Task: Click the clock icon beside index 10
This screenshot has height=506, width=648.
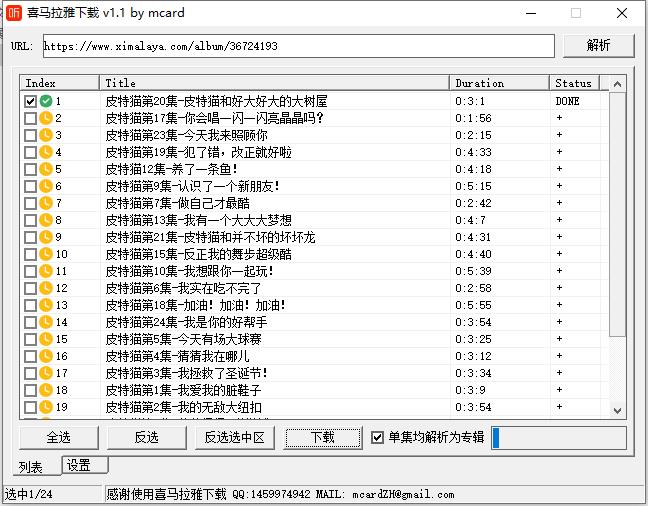Action: pyautogui.click(x=46, y=254)
